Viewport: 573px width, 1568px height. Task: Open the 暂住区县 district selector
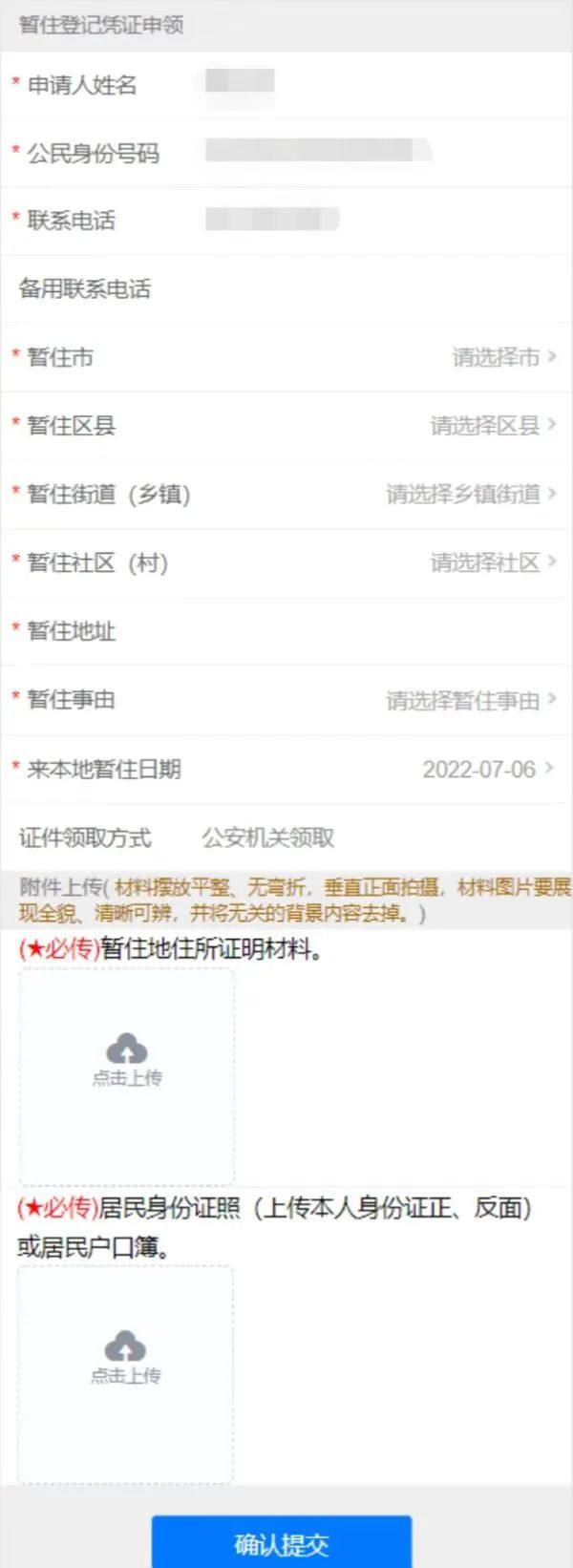tap(286, 426)
